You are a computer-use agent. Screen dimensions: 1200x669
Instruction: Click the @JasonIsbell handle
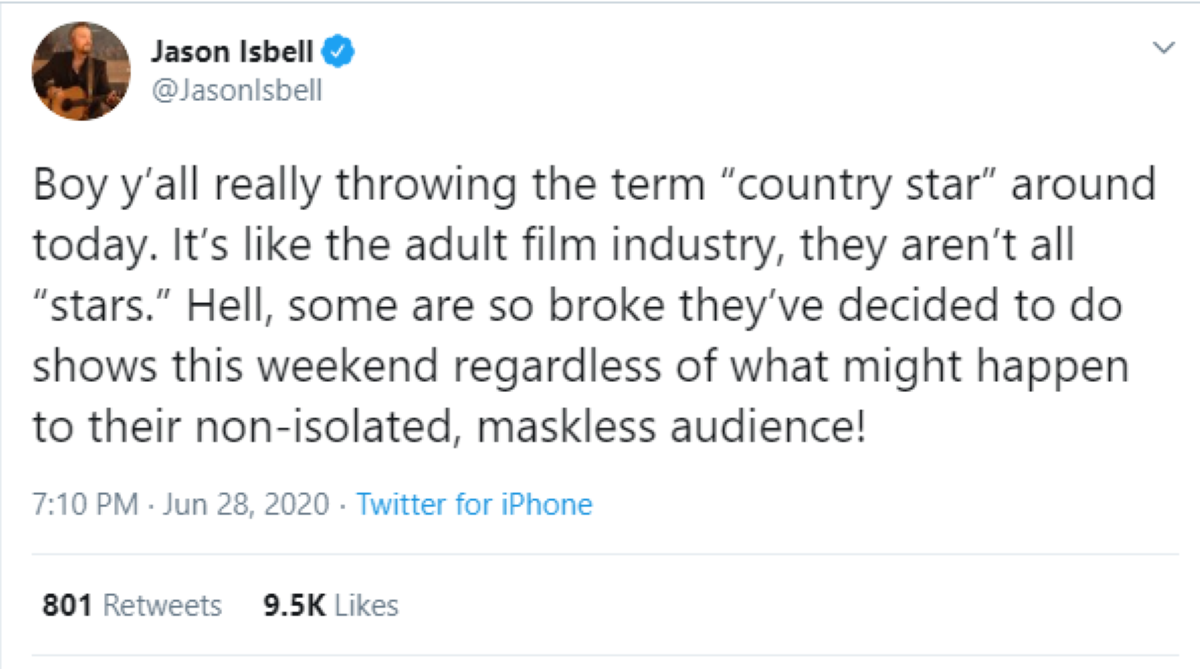[x=236, y=91]
